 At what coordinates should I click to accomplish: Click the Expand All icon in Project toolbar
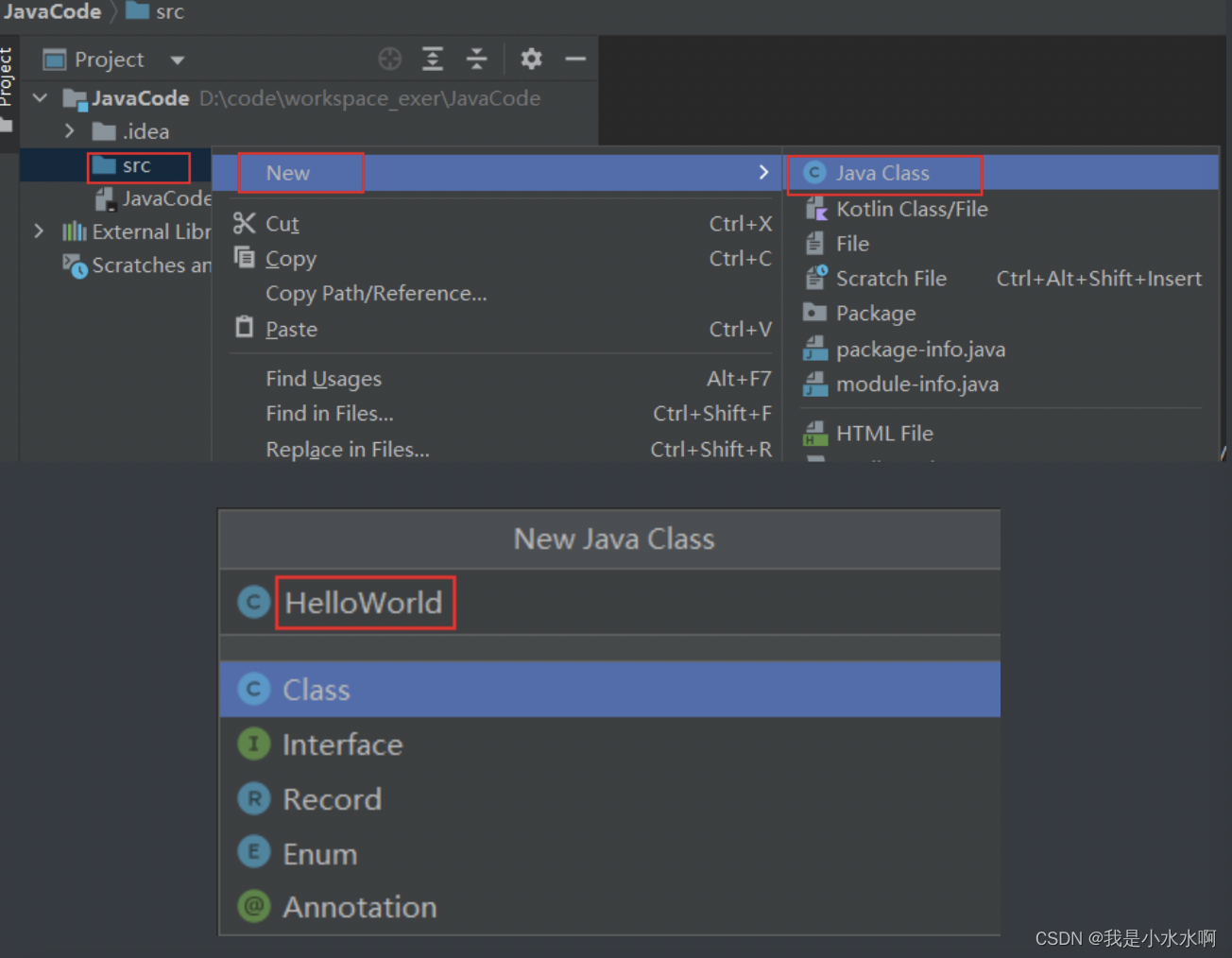point(433,60)
